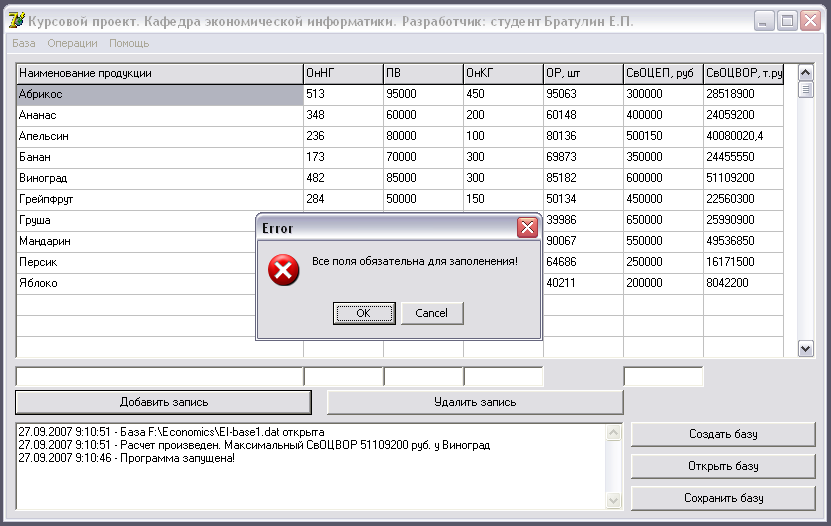This screenshot has height=526, width=831.
Task: Click cell 60148 in Ананас row
Action: point(584,115)
